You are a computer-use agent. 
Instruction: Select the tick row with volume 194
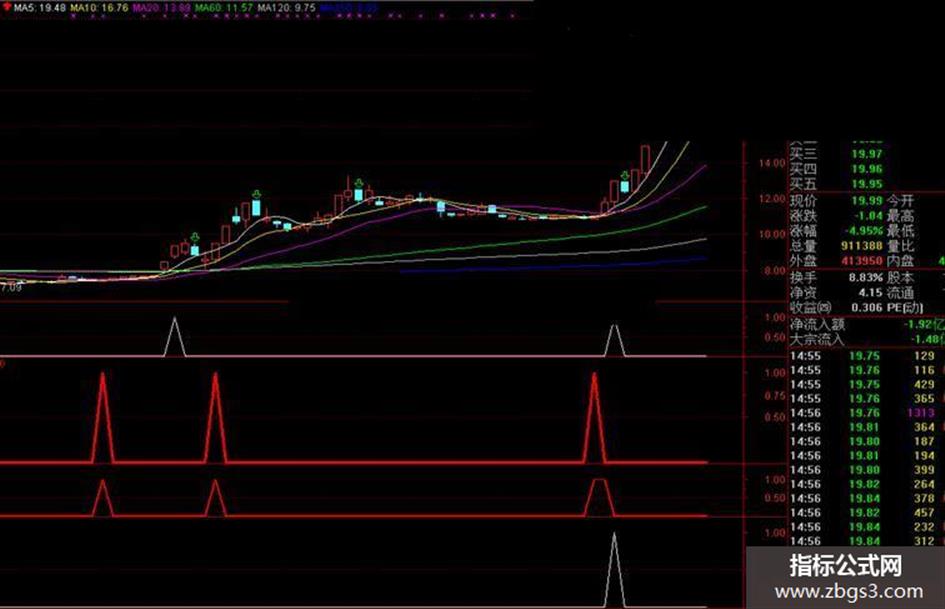point(867,456)
